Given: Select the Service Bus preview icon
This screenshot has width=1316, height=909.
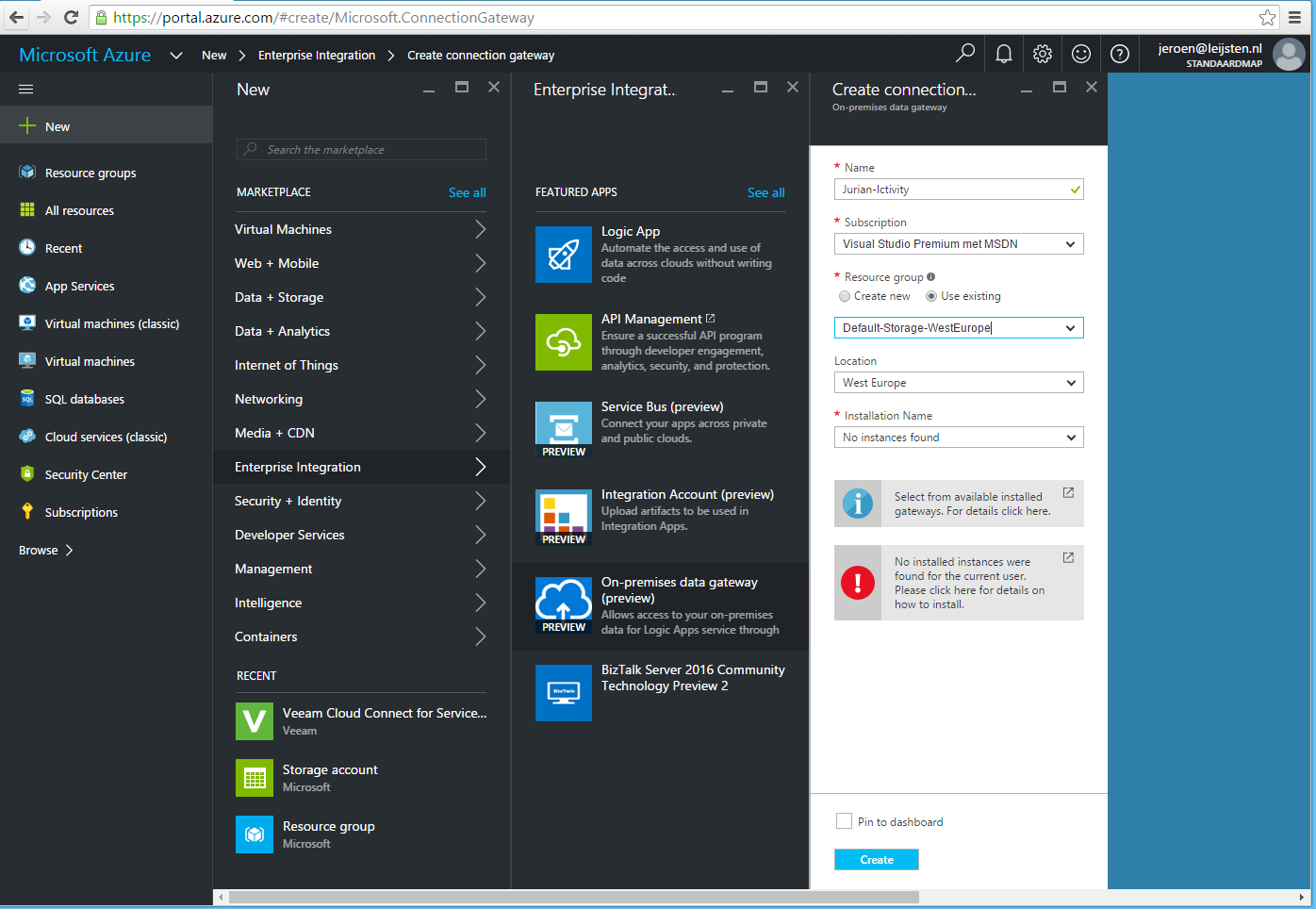Looking at the screenshot, I should click(564, 430).
